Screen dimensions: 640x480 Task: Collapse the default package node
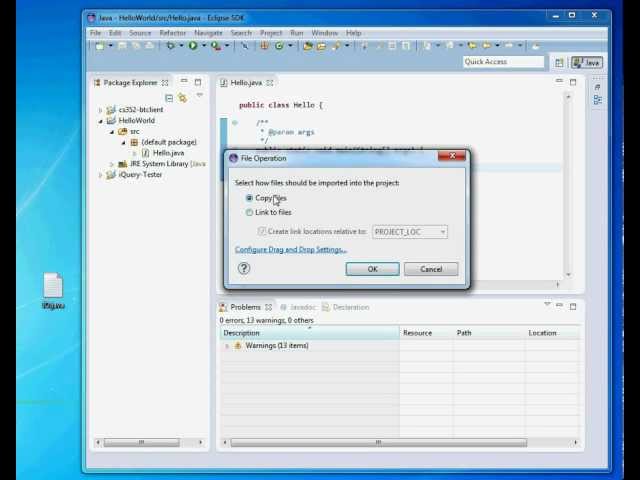click(x=123, y=142)
